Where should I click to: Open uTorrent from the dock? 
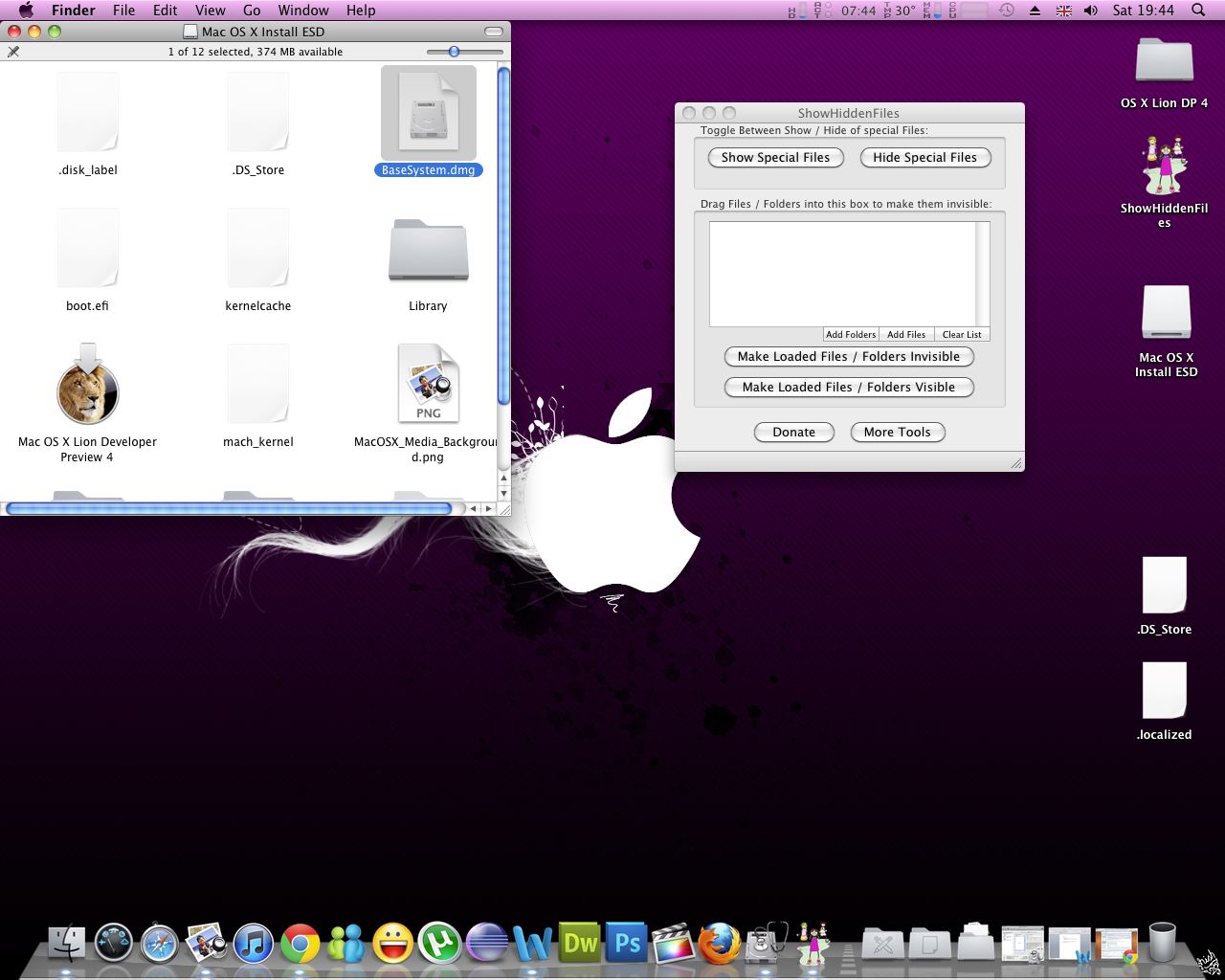coord(439,944)
